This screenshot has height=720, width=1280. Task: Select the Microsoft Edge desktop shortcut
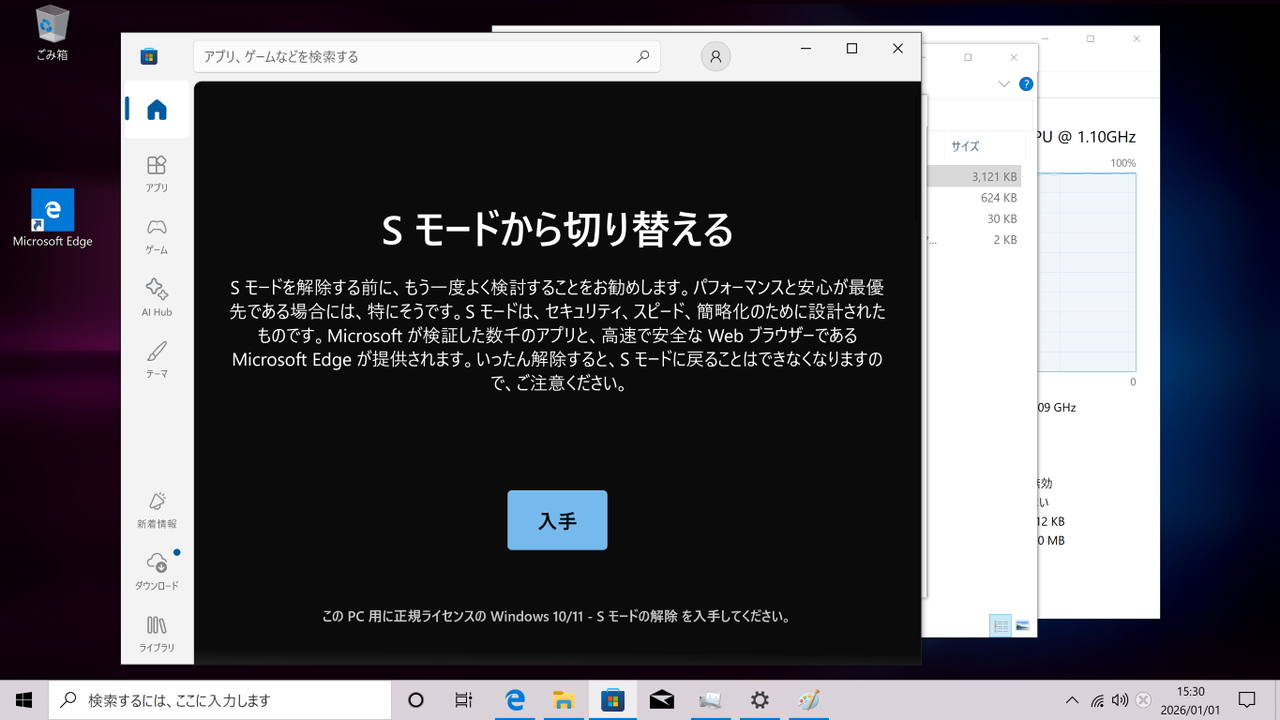52,218
